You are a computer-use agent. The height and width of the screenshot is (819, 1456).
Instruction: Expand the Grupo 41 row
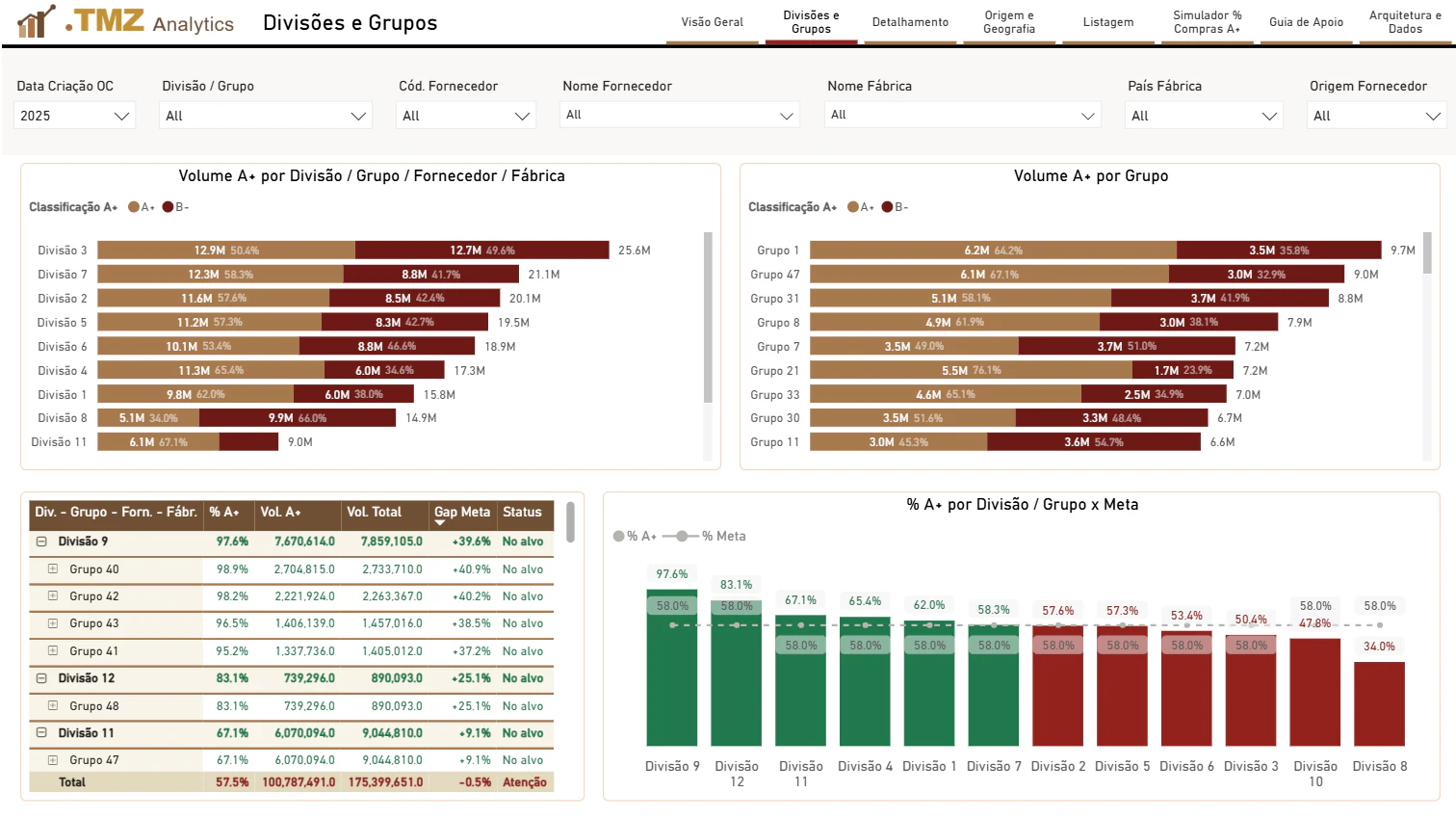pos(53,651)
